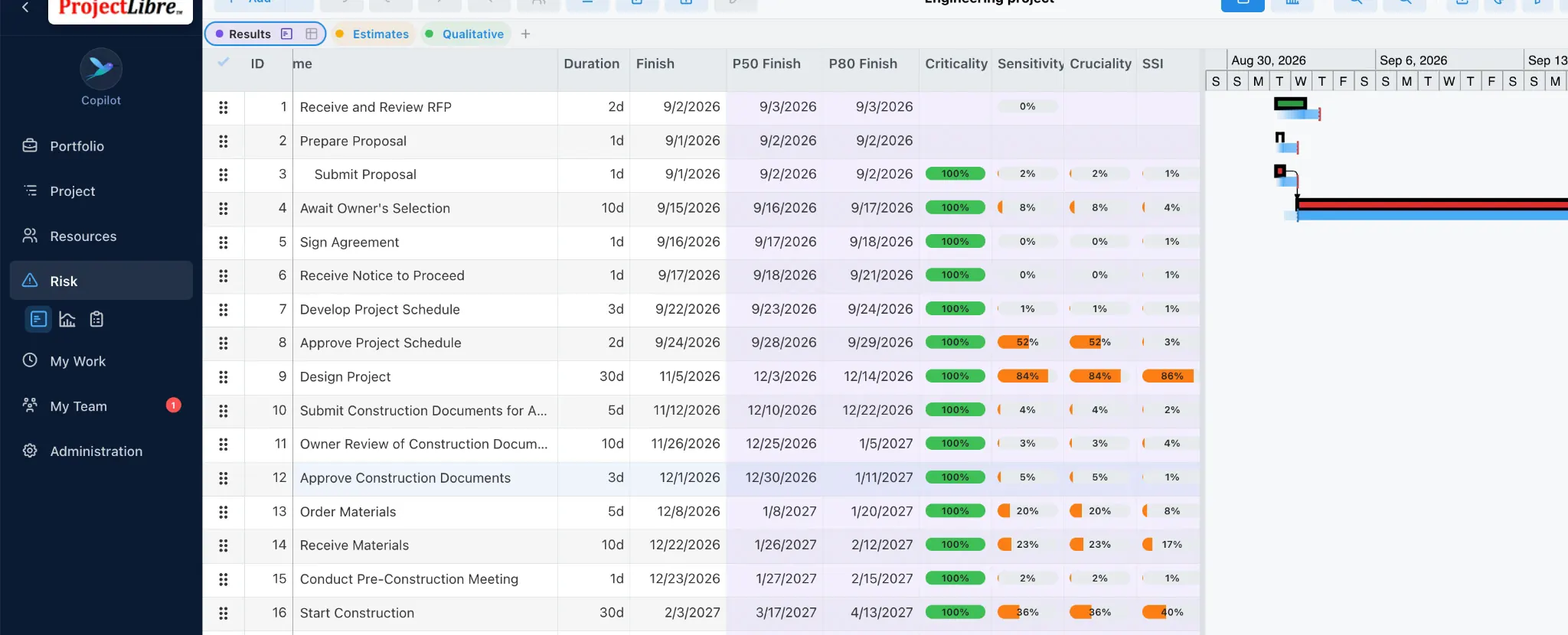The image size is (1568, 635).
Task: Open the Risk histogram chart view
Action: (67, 319)
